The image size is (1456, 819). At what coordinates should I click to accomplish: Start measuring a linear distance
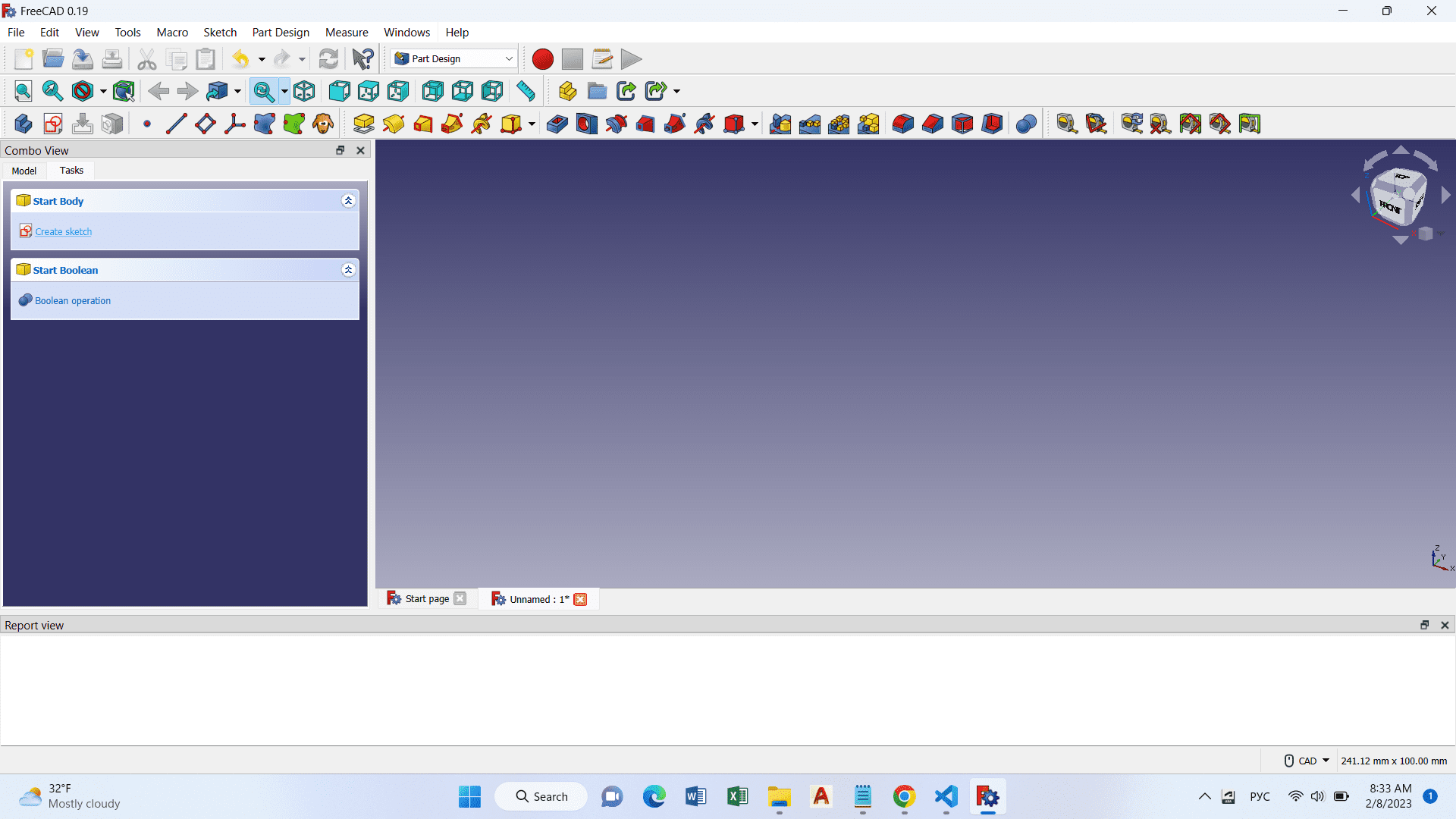tap(1066, 124)
